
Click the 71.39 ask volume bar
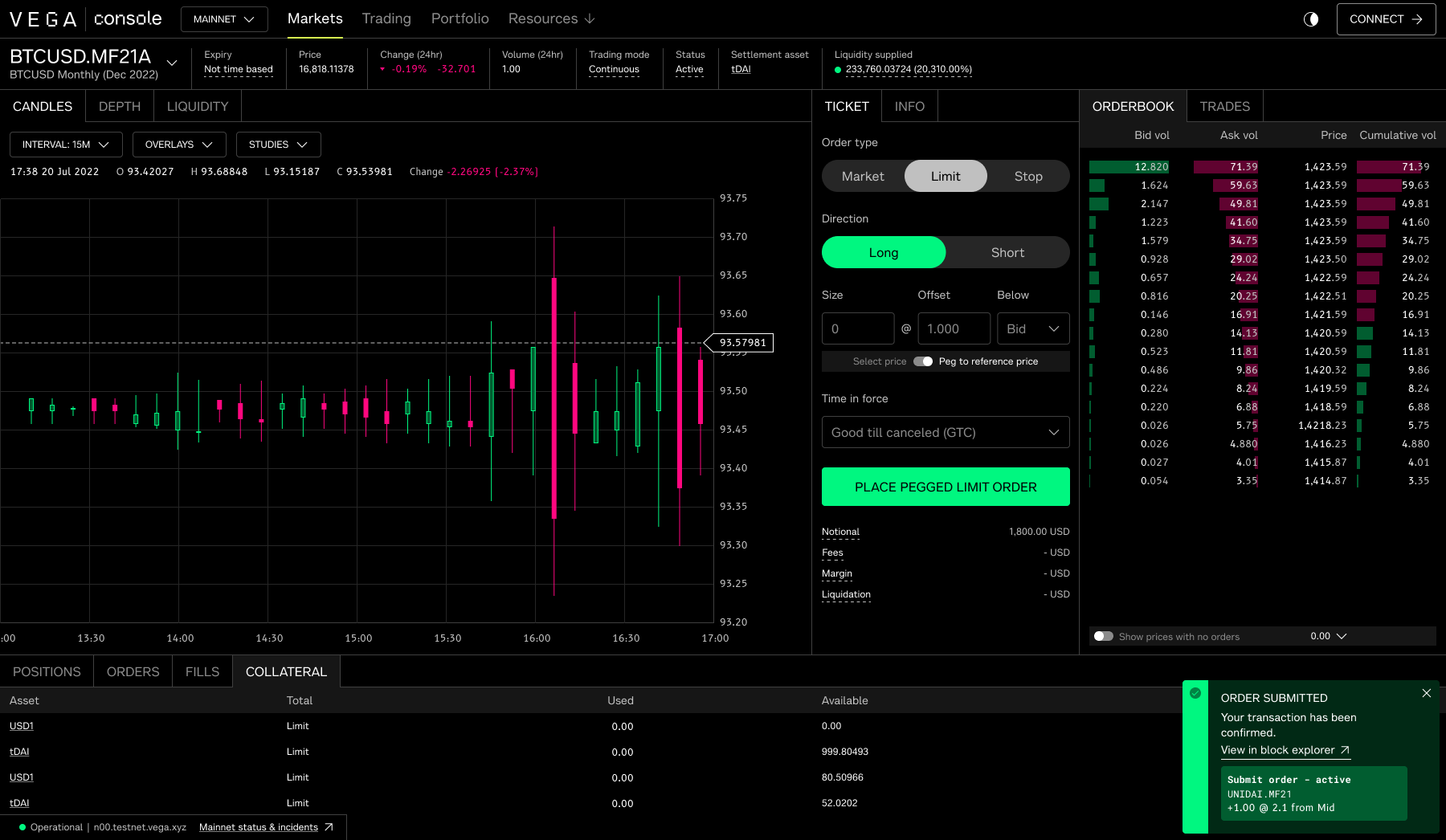pos(1226,167)
